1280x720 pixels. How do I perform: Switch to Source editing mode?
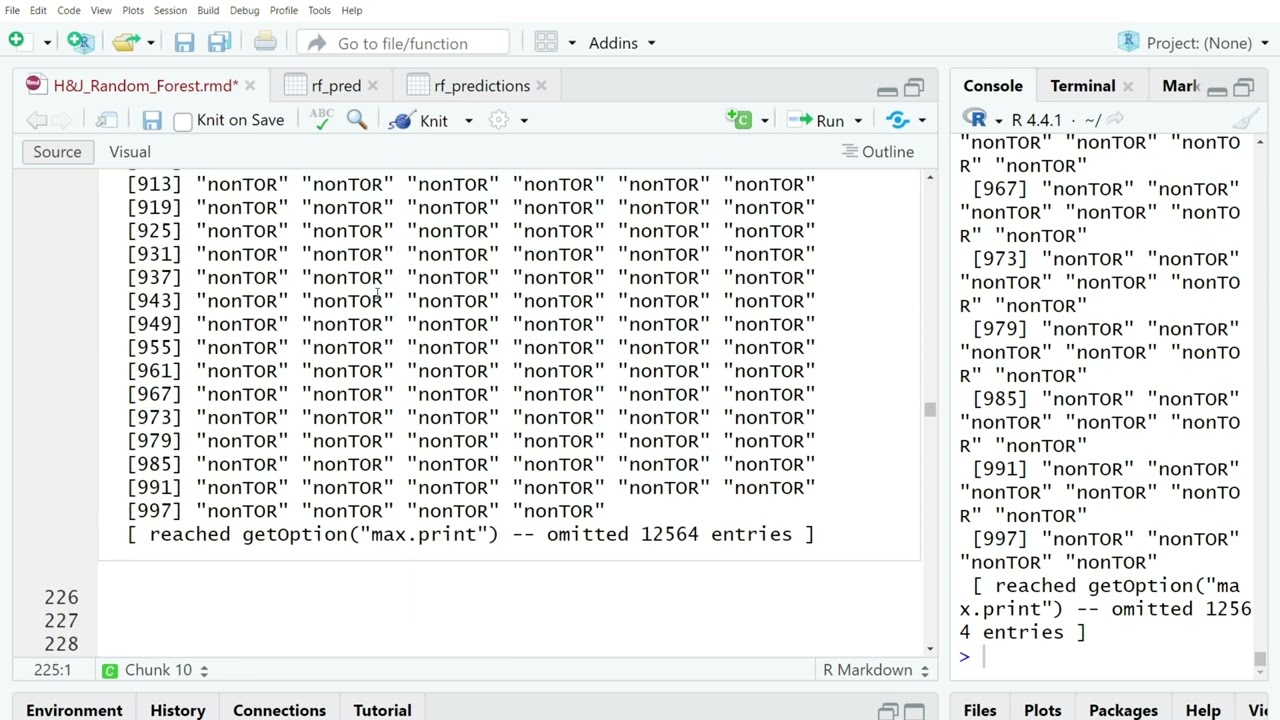click(x=57, y=152)
